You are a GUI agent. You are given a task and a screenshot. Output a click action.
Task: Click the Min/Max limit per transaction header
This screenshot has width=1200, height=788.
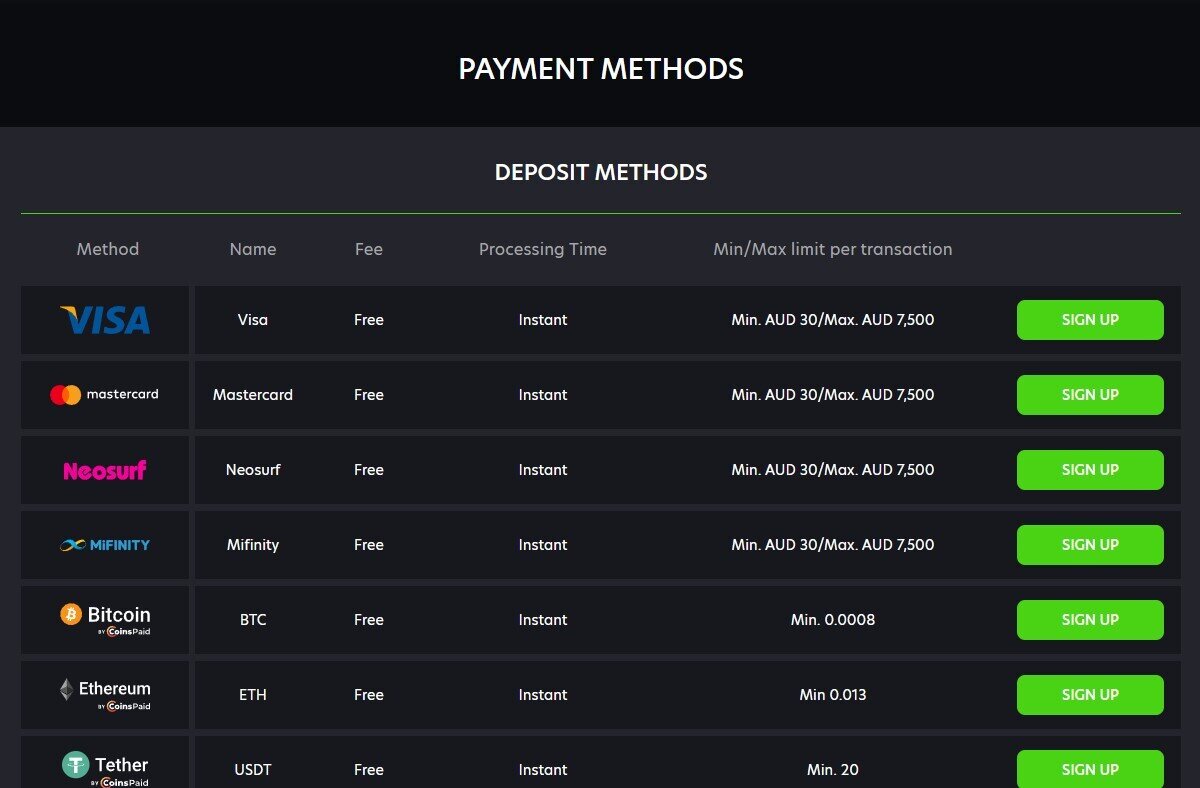pos(833,249)
